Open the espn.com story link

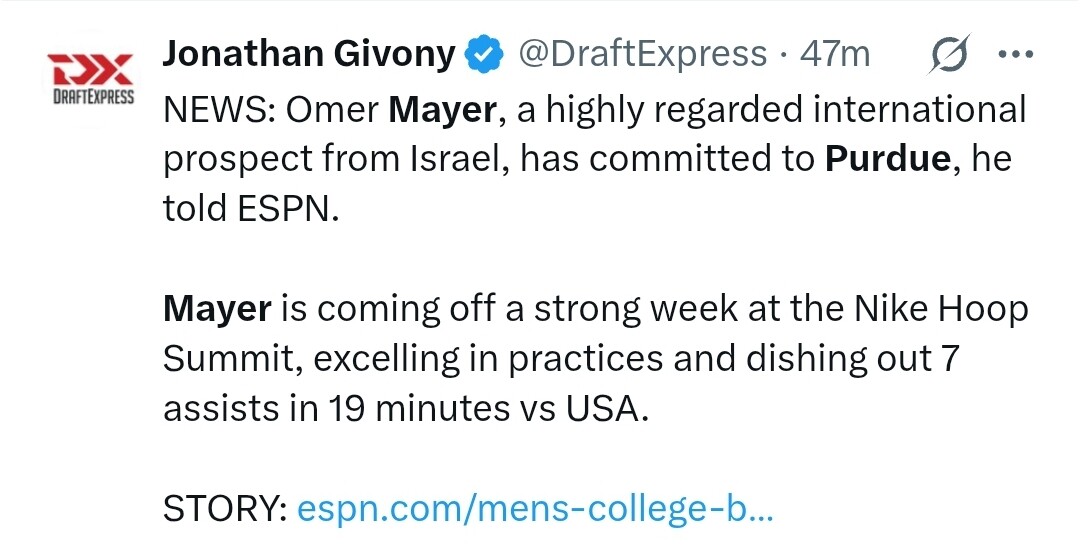point(536,510)
